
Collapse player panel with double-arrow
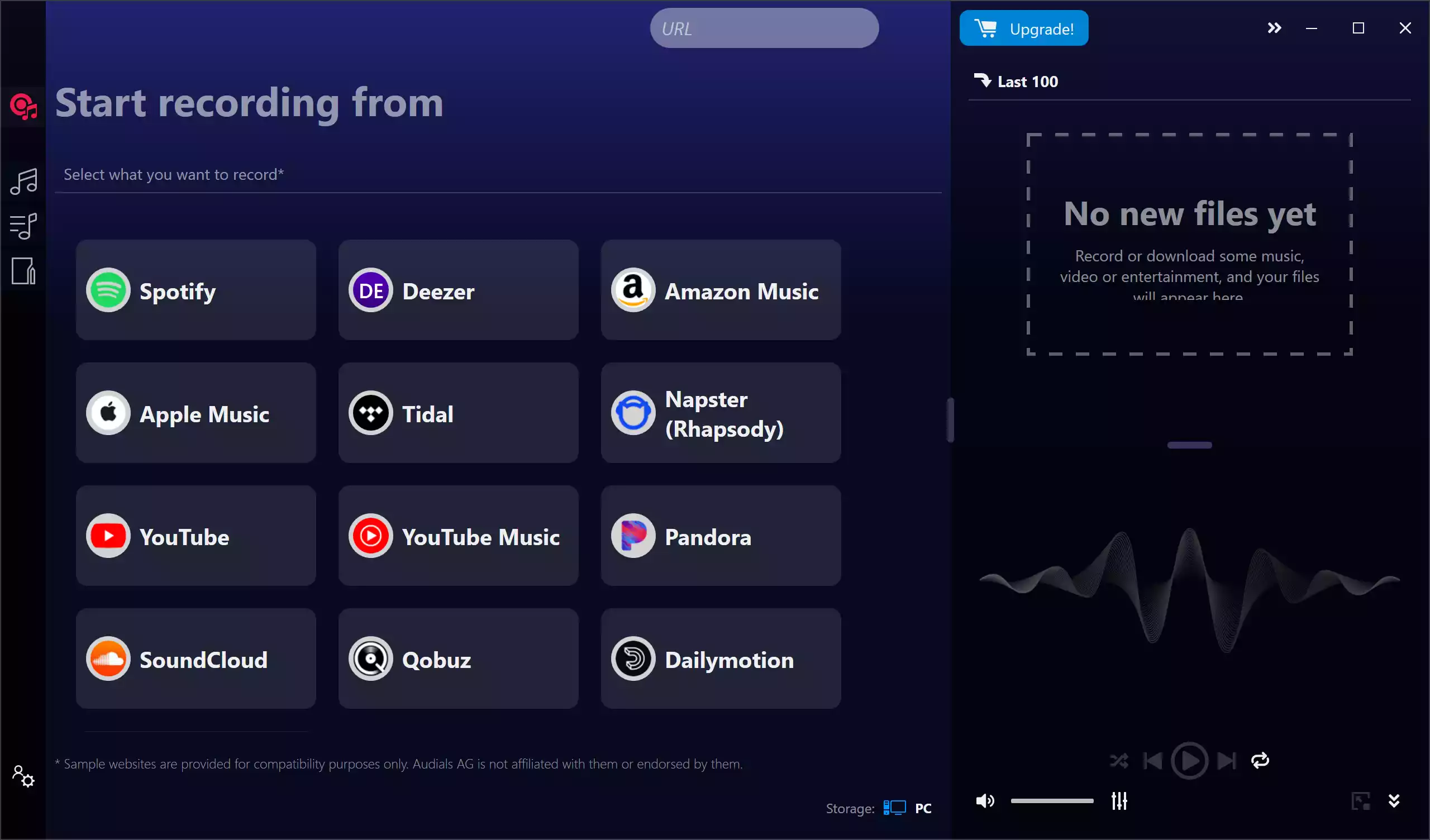tap(1274, 28)
